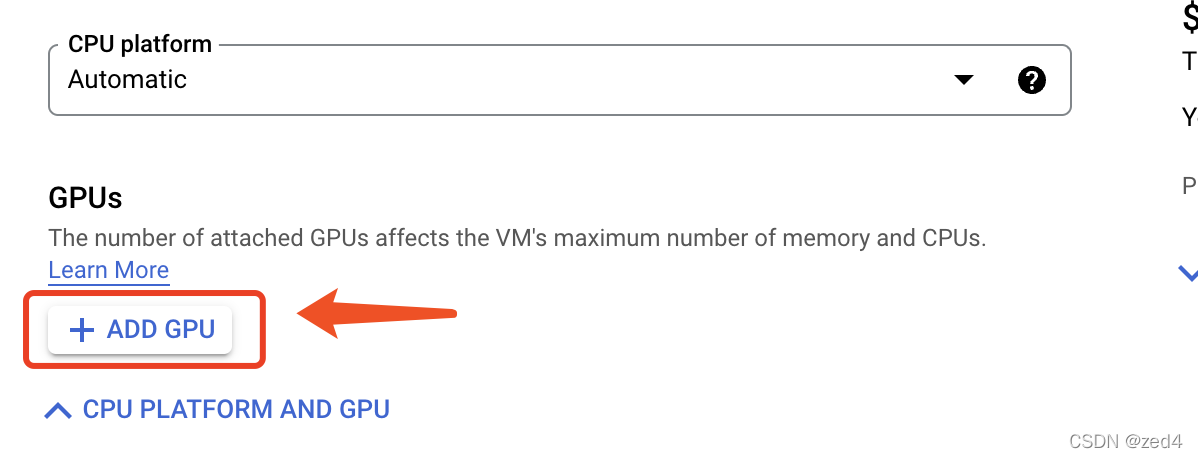This screenshot has height=458, width=1198.
Task: Click the CPU platform dropdown arrow
Action: click(x=964, y=80)
